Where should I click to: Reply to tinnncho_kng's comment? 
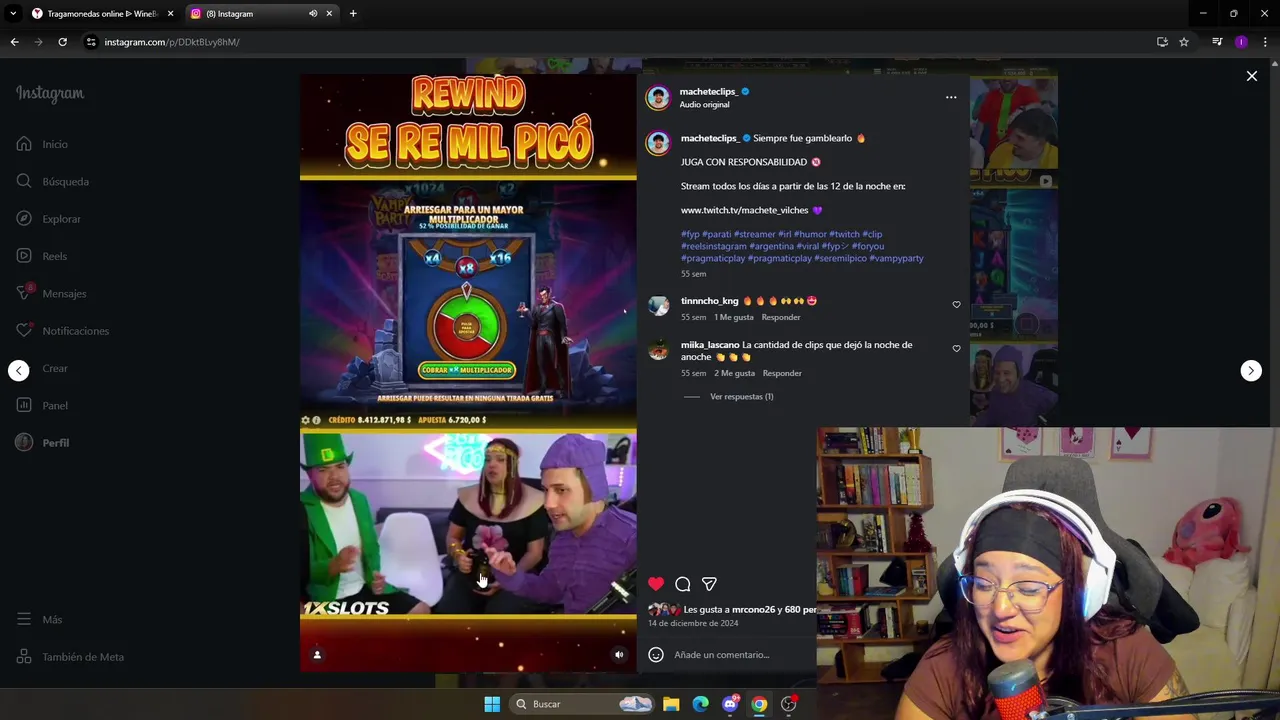781,317
